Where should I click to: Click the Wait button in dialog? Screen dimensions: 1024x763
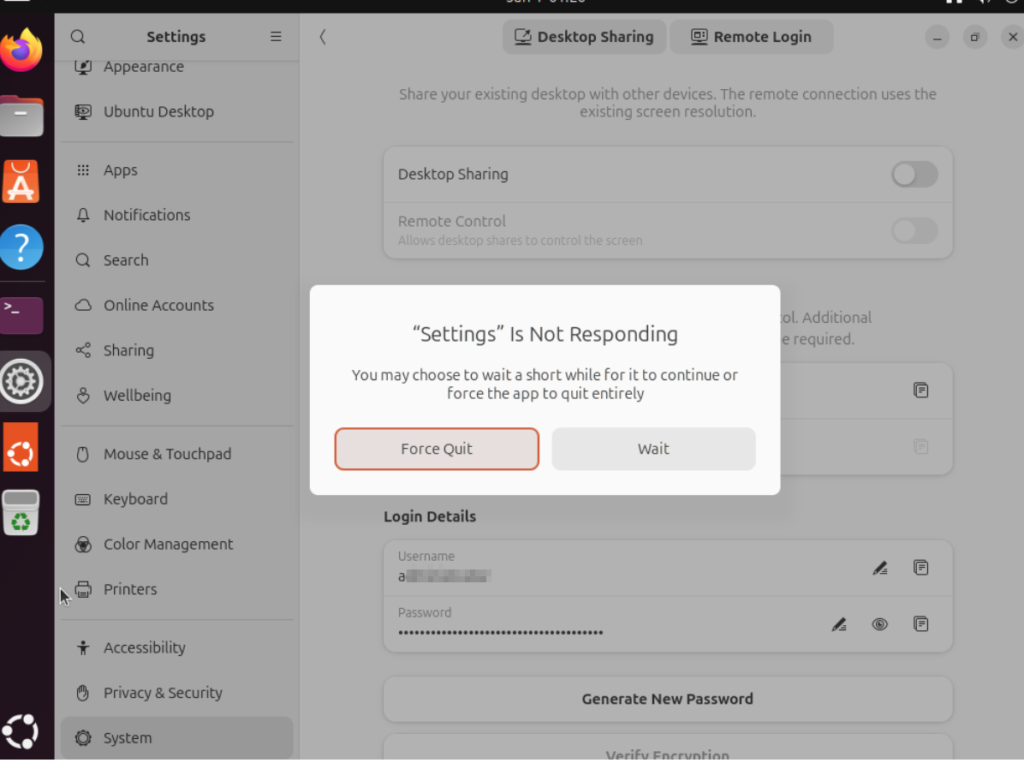tap(653, 449)
